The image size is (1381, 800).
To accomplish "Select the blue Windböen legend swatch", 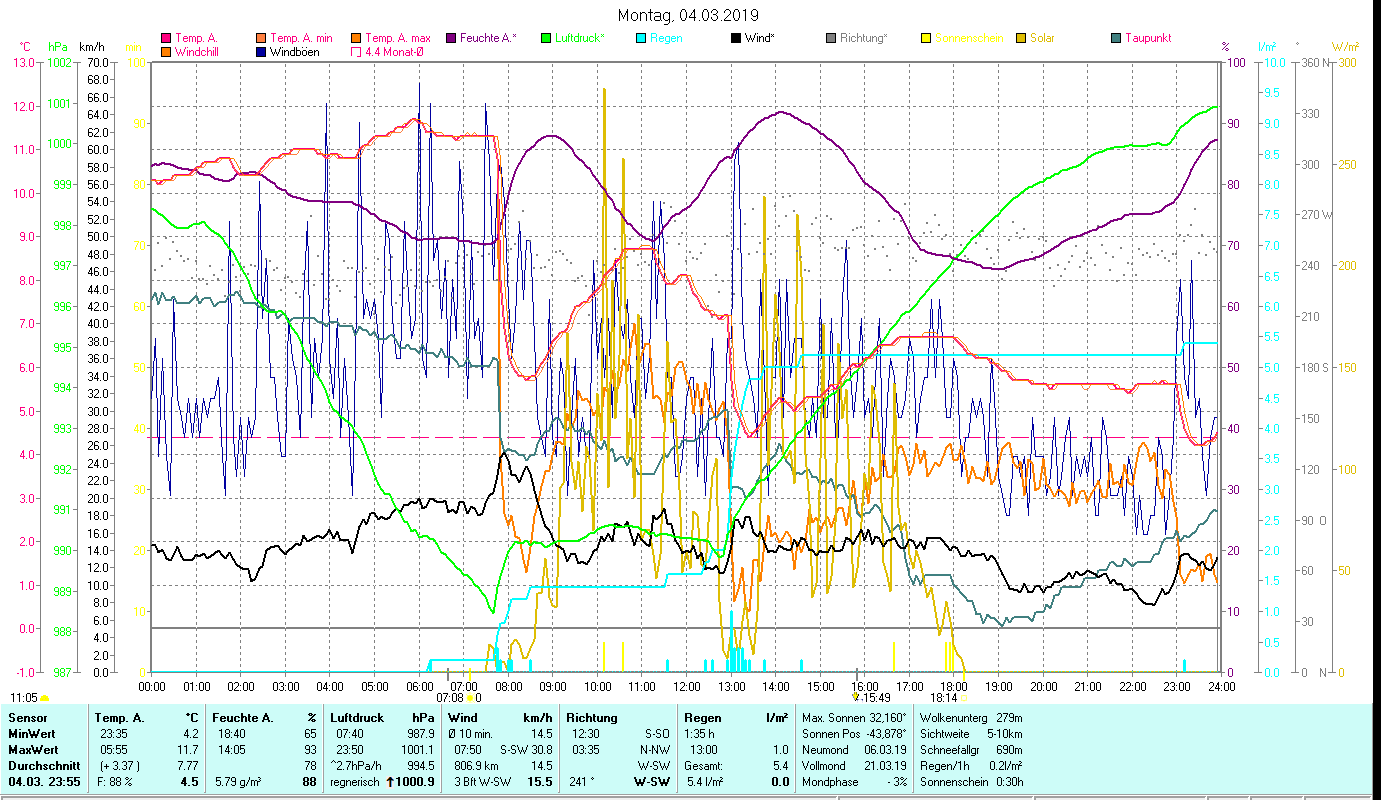I will [262, 52].
